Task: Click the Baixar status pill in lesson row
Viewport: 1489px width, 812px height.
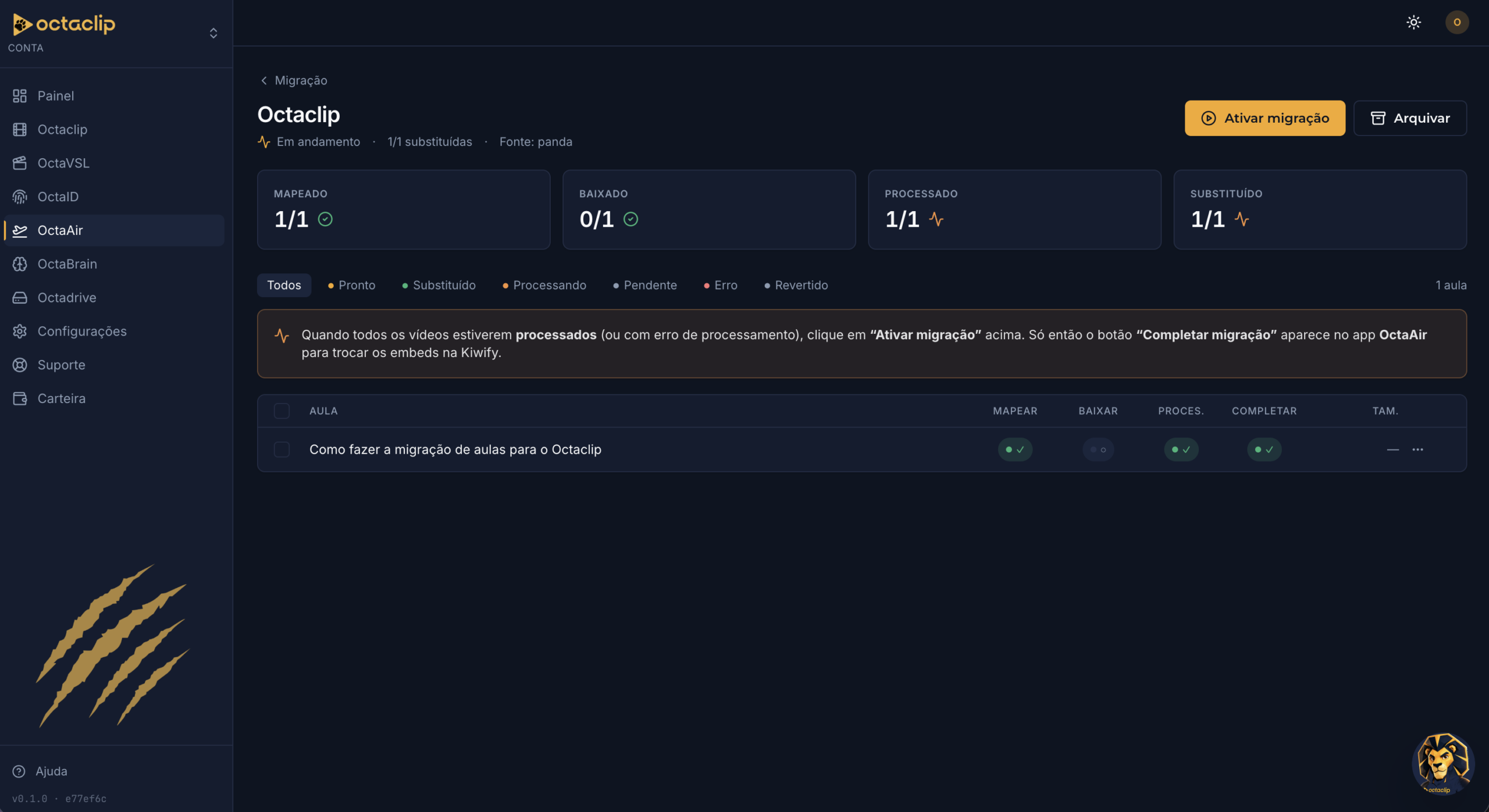Action: (x=1098, y=450)
